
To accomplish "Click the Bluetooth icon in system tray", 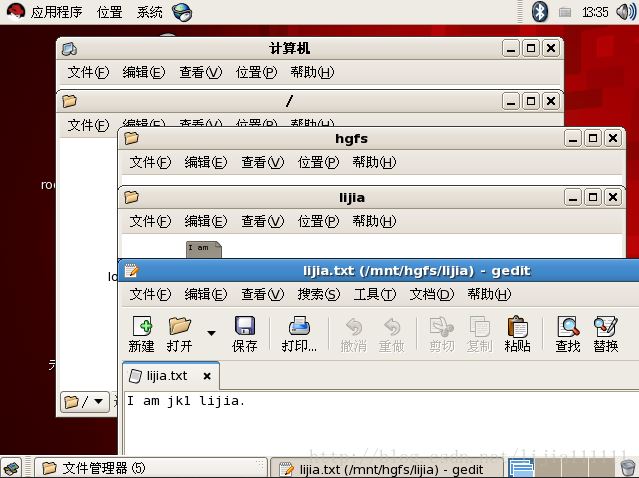I will pyautogui.click(x=539, y=12).
